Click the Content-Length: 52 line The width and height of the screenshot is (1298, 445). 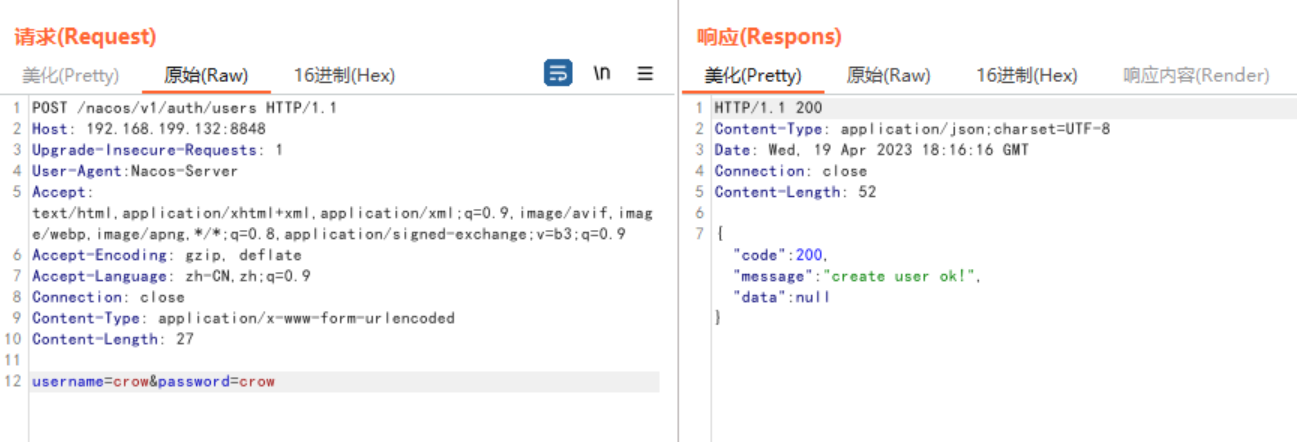click(795, 192)
